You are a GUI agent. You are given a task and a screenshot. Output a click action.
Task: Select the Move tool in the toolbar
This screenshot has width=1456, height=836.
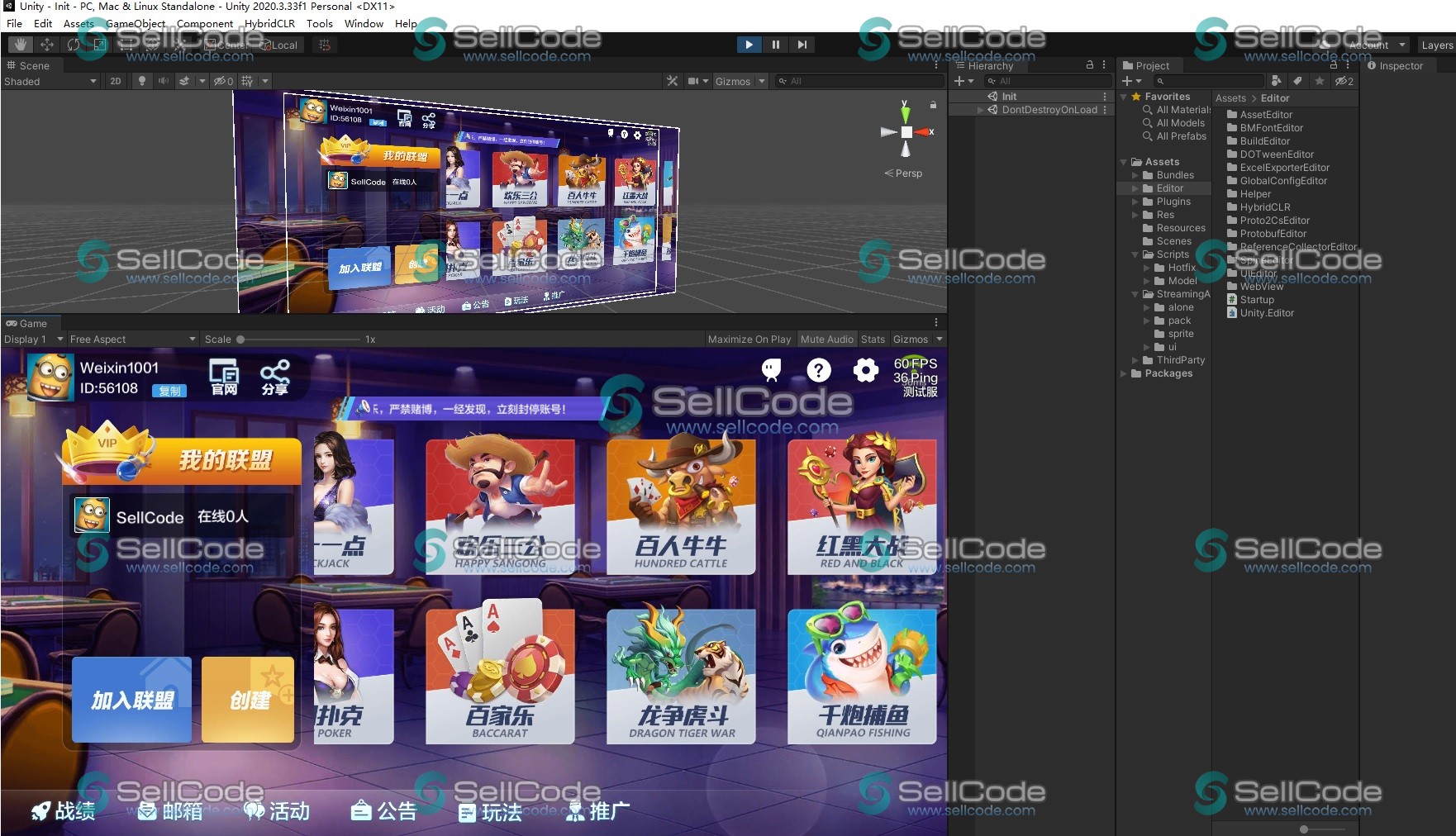pos(47,45)
